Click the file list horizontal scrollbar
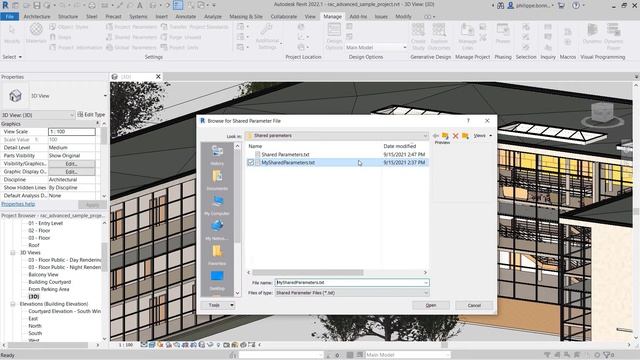 click(308, 272)
